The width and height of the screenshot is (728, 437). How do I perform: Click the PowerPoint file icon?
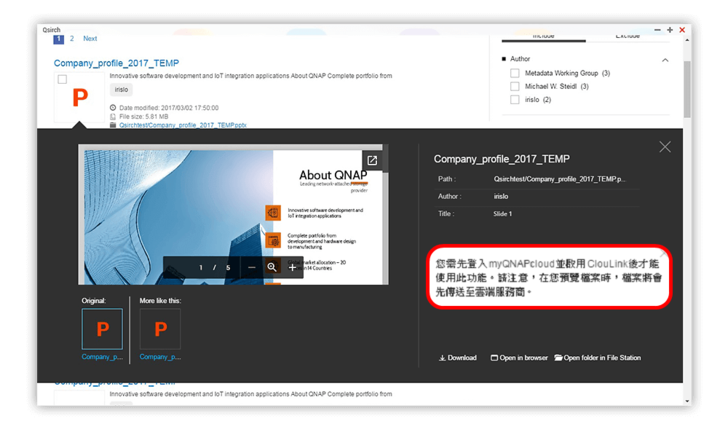[x=80, y=98]
